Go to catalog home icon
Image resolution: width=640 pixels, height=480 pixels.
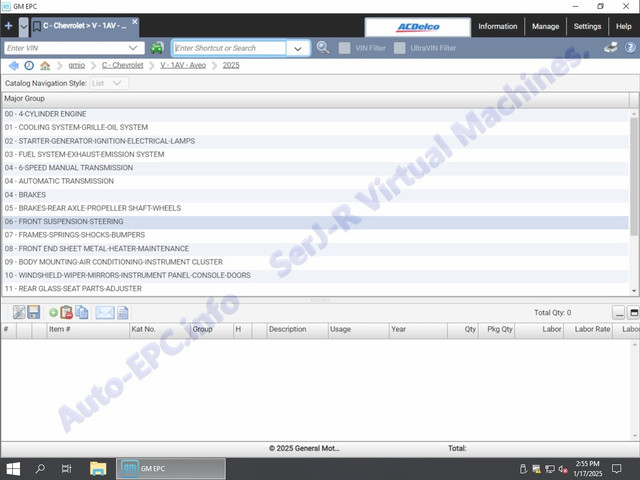[x=45, y=65]
